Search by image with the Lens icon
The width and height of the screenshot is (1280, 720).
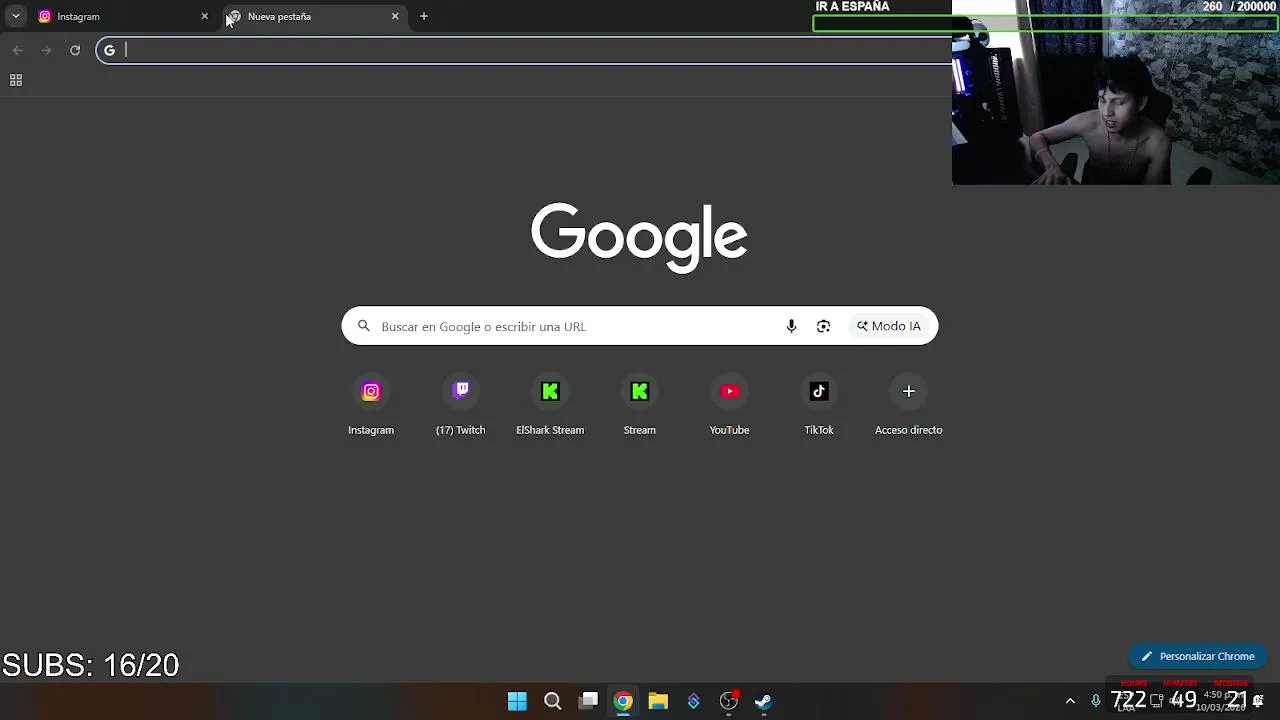823,326
